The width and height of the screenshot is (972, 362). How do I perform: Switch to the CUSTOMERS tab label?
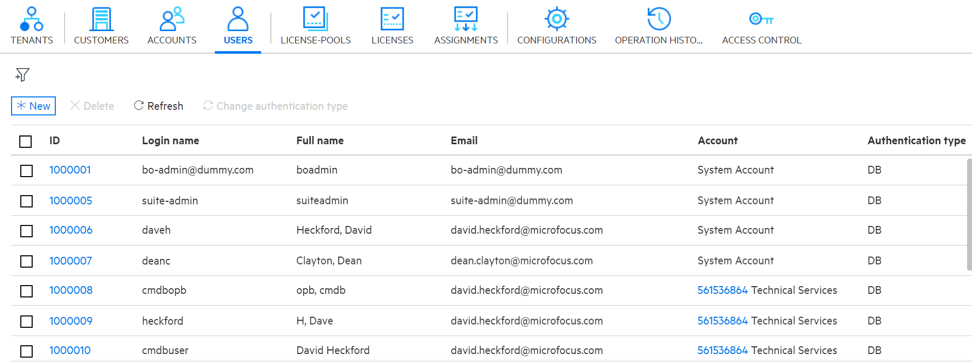click(x=101, y=40)
